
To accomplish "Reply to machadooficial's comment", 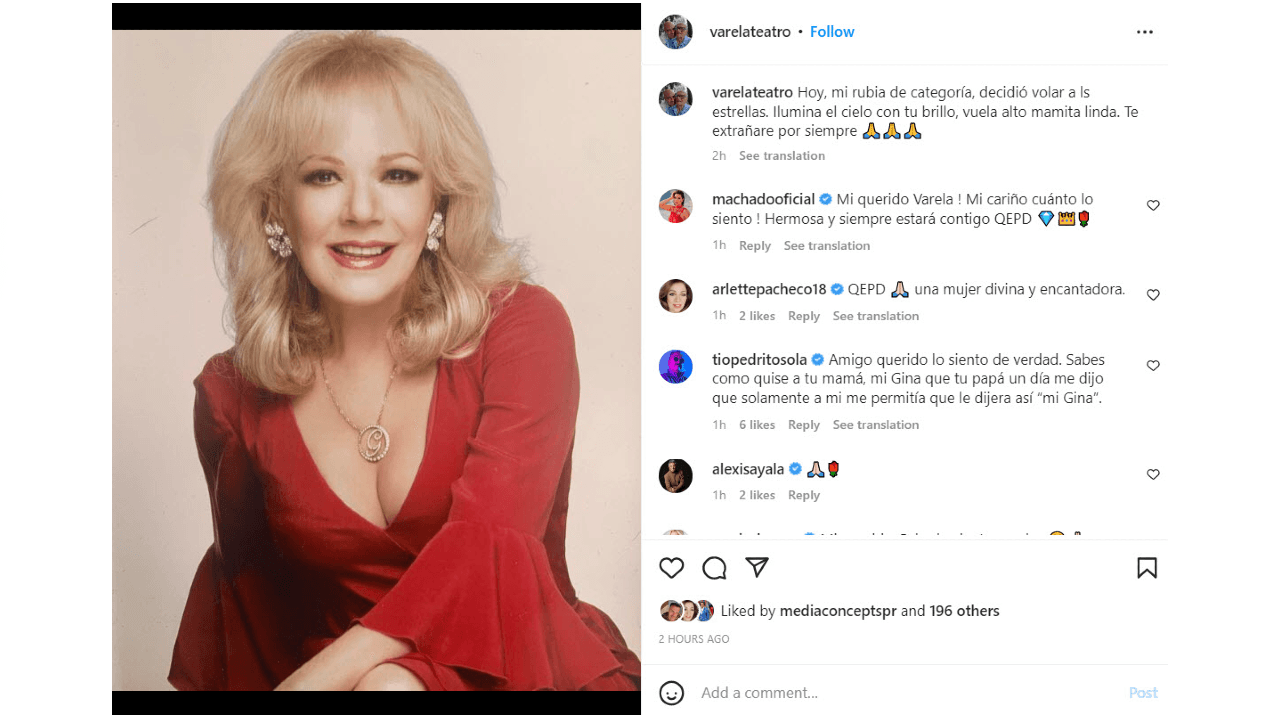I will [755, 246].
